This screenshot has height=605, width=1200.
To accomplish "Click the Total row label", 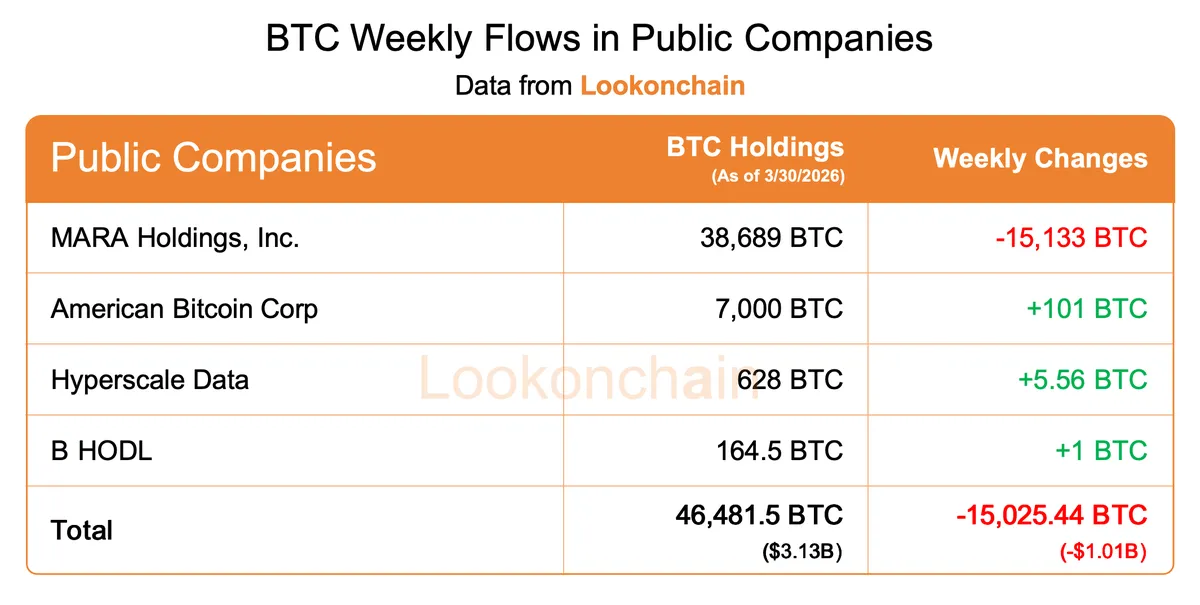I will click(82, 530).
